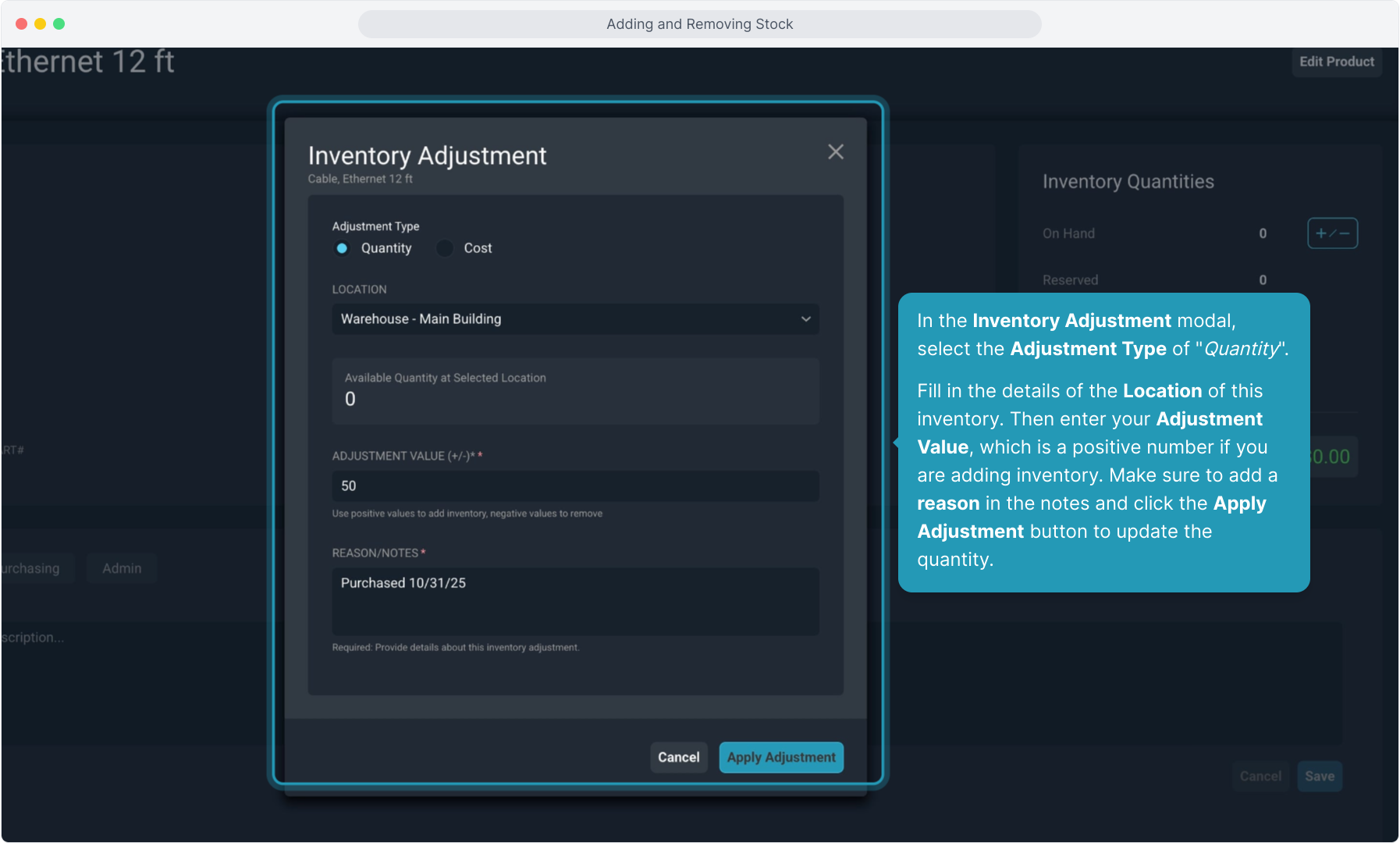Click the plus/minus adjust On Hand icon
Screen dimensions: 1400x843
tap(1331, 233)
